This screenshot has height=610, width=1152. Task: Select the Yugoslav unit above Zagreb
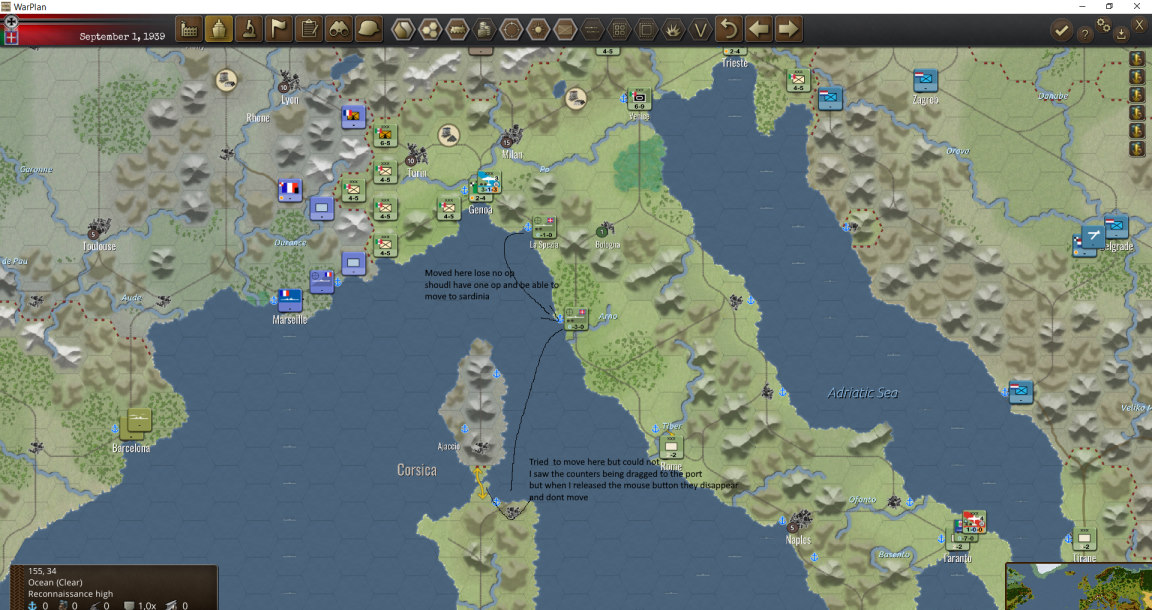[x=926, y=81]
